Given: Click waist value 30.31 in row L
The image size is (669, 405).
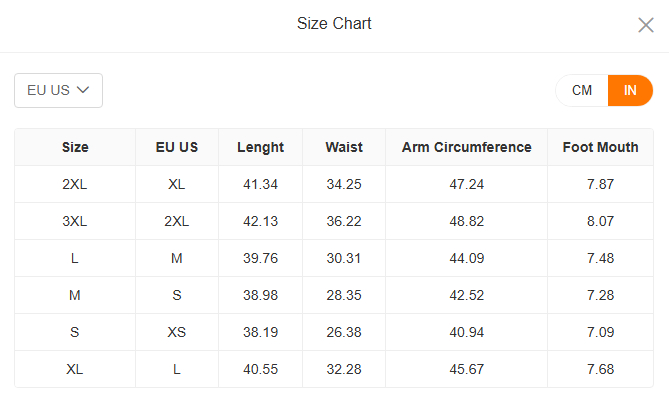Looking at the screenshot, I should pos(344,258).
